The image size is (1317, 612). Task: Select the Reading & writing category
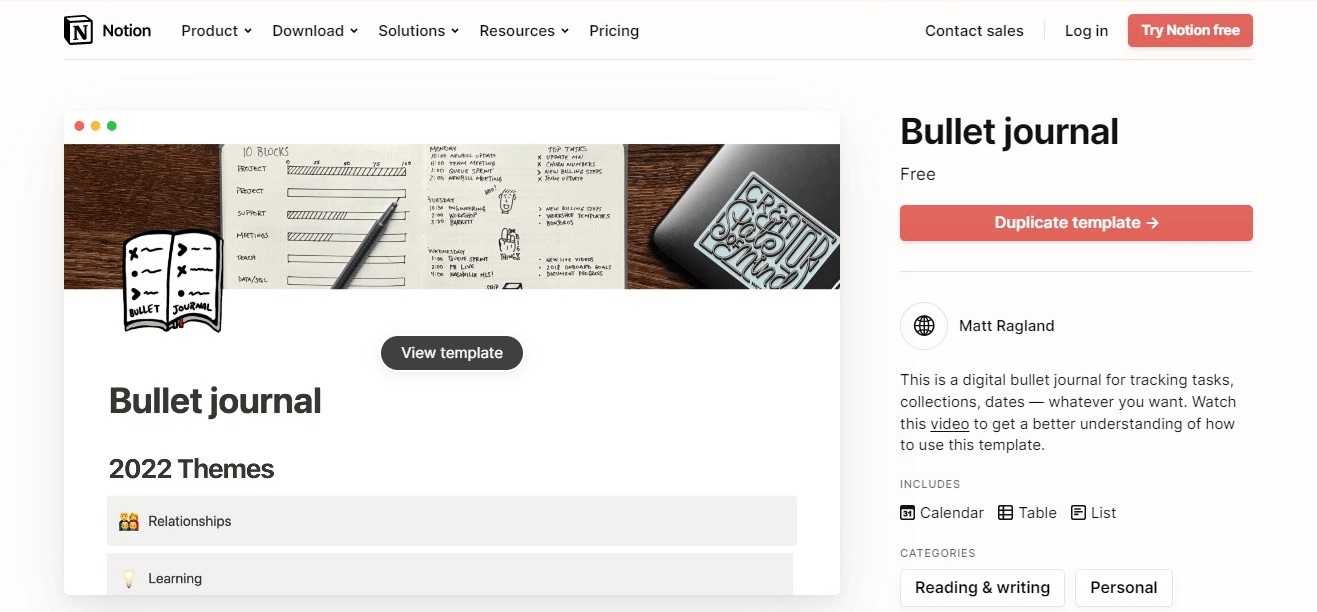[x=981, y=587]
